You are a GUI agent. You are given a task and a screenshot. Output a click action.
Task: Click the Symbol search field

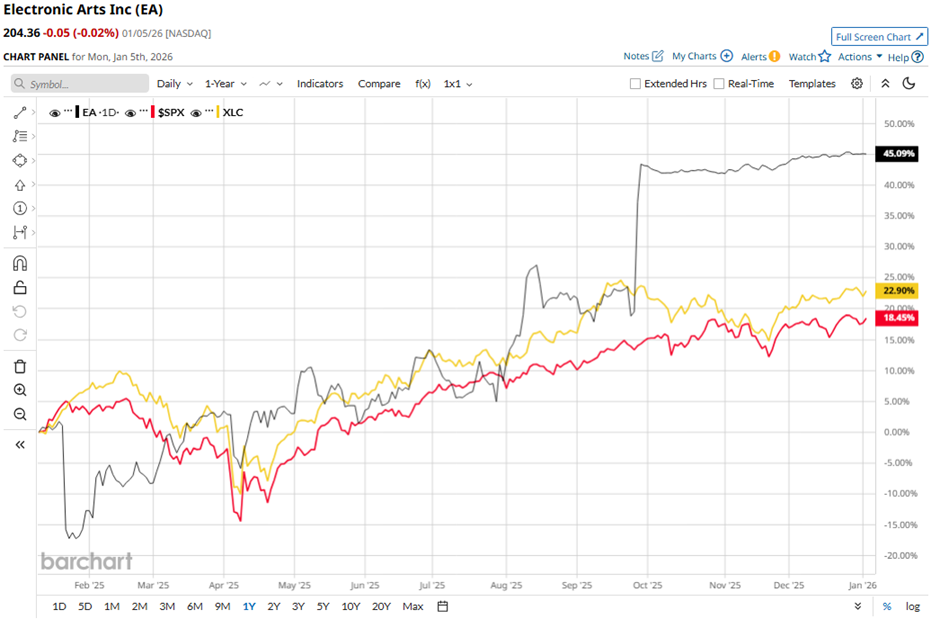pos(80,84)
